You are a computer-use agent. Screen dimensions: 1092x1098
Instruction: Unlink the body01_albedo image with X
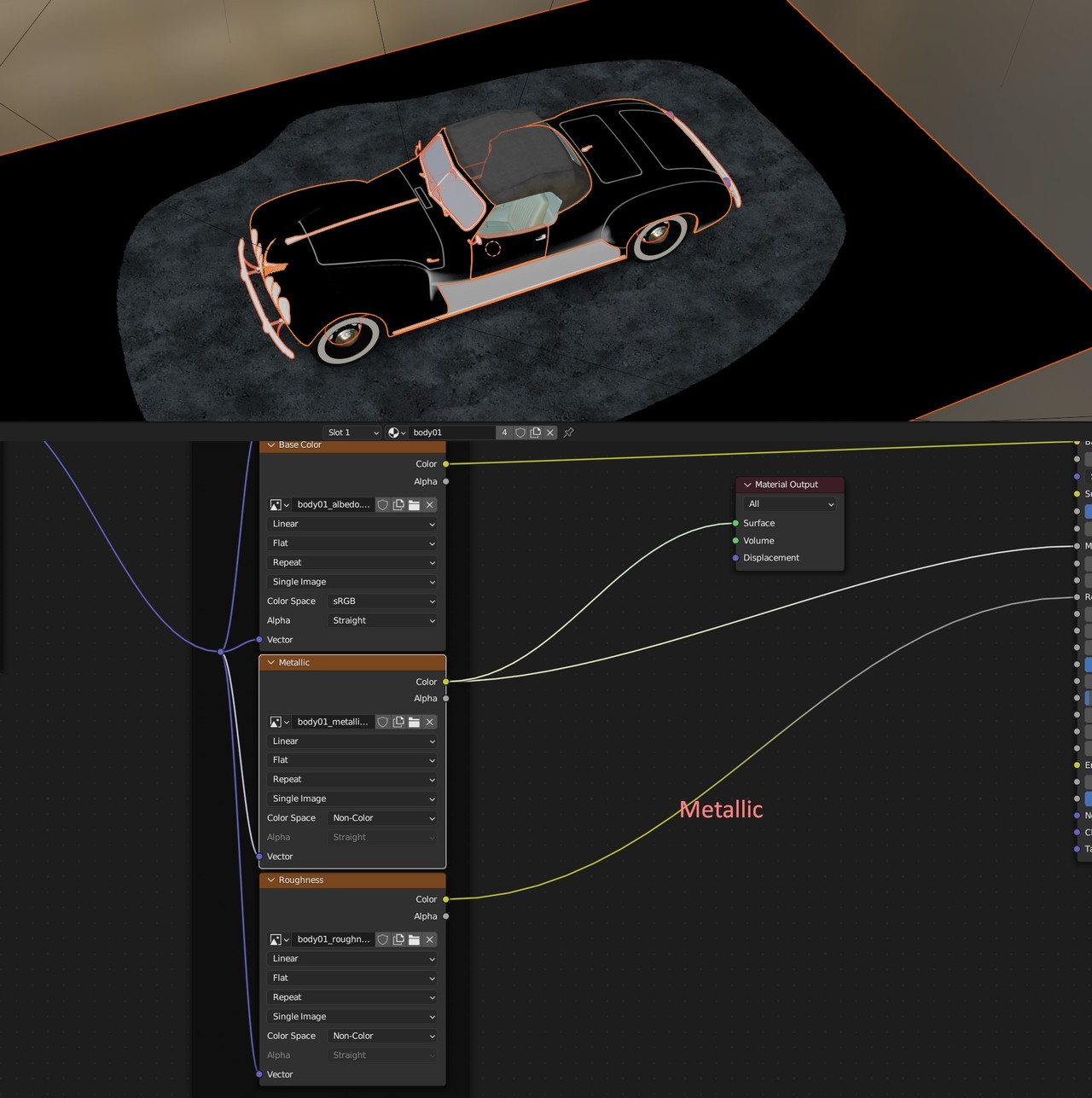[430, 505]
